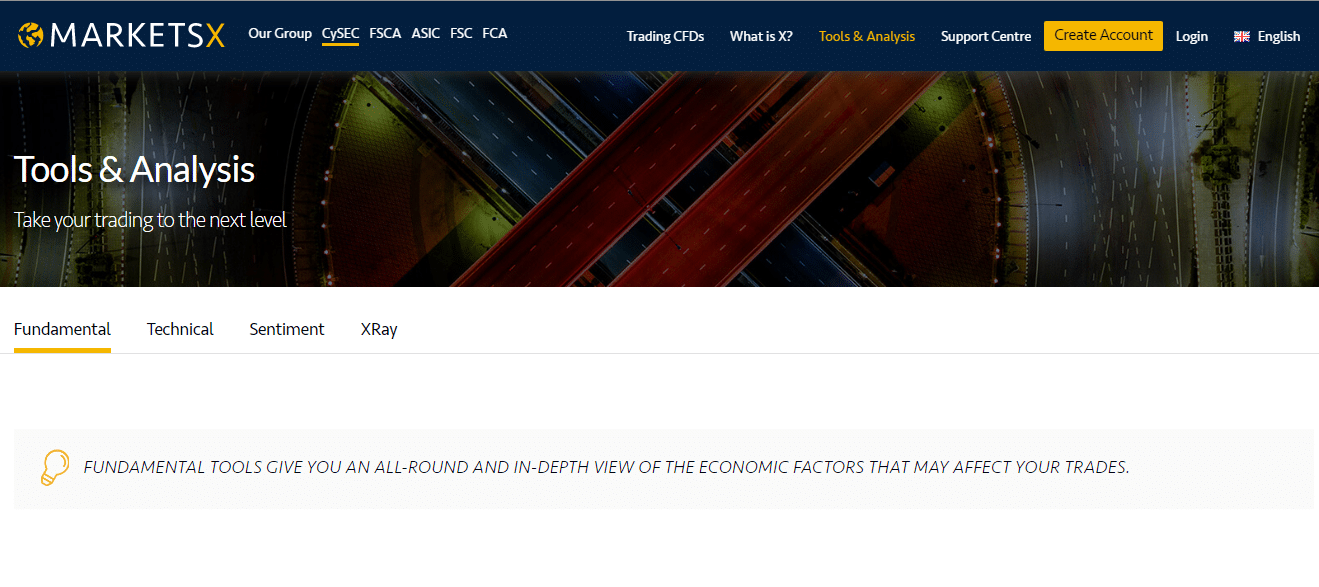Select the FSCA regulator link
The height and width of the screenshot is (587, 1319).
(x=385, y=33)
